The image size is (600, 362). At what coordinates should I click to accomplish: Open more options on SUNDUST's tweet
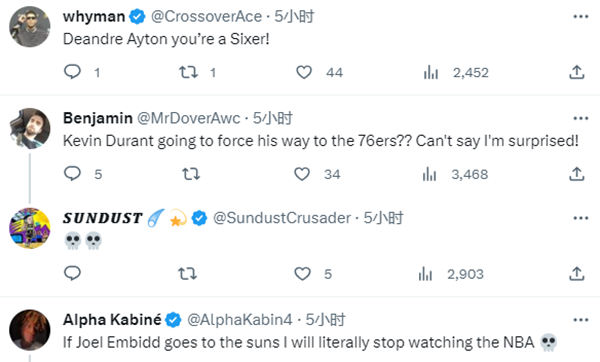[x=581, y=218]
